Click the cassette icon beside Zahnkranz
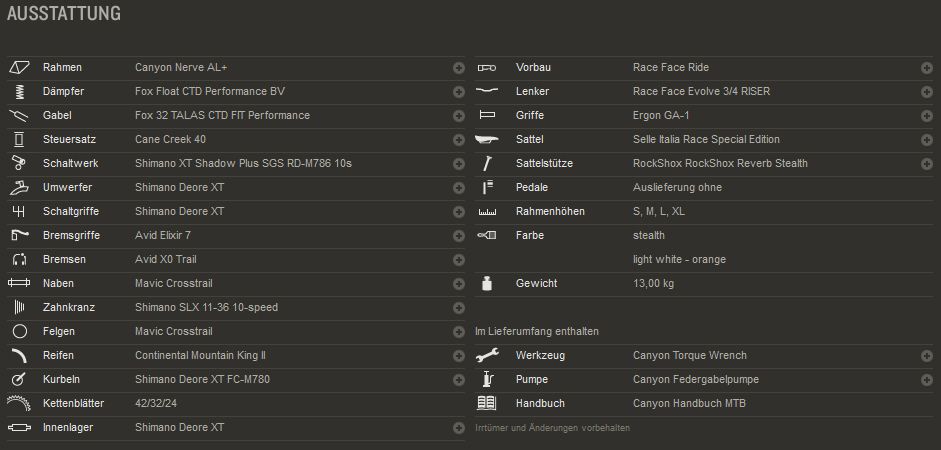Image resolution: width=941 pixels, height=450 pixels. click(x=19, y=307)
